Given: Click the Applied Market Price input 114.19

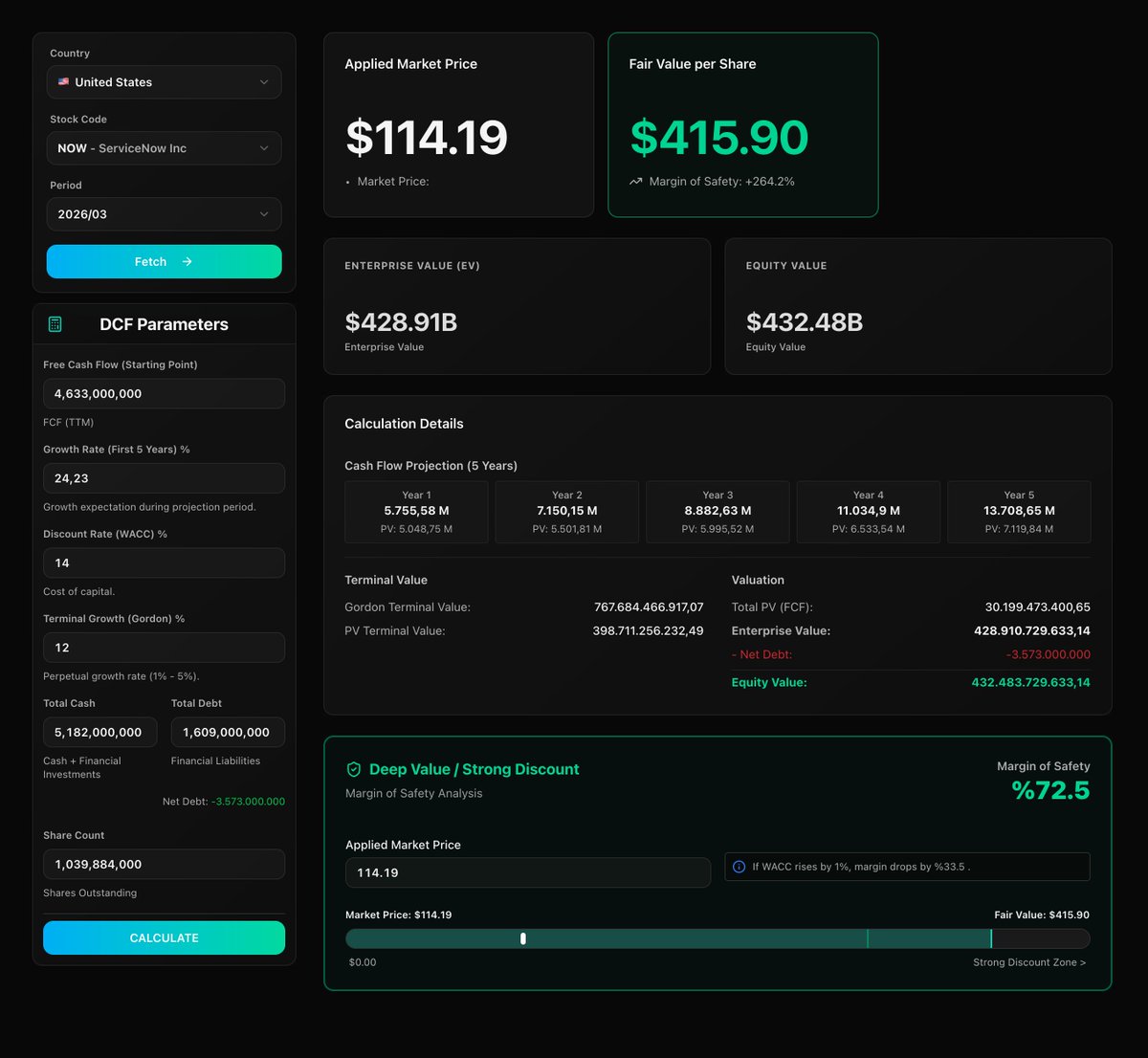Looking at the screenshot, I should [528, 872].
